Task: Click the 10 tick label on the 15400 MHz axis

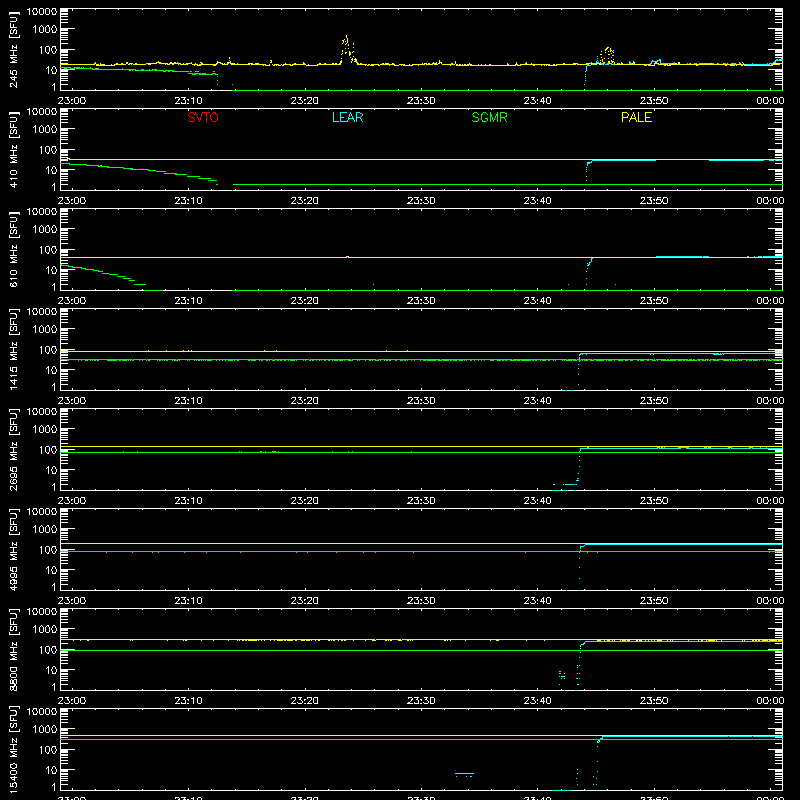Action: [x=51, y=770]
